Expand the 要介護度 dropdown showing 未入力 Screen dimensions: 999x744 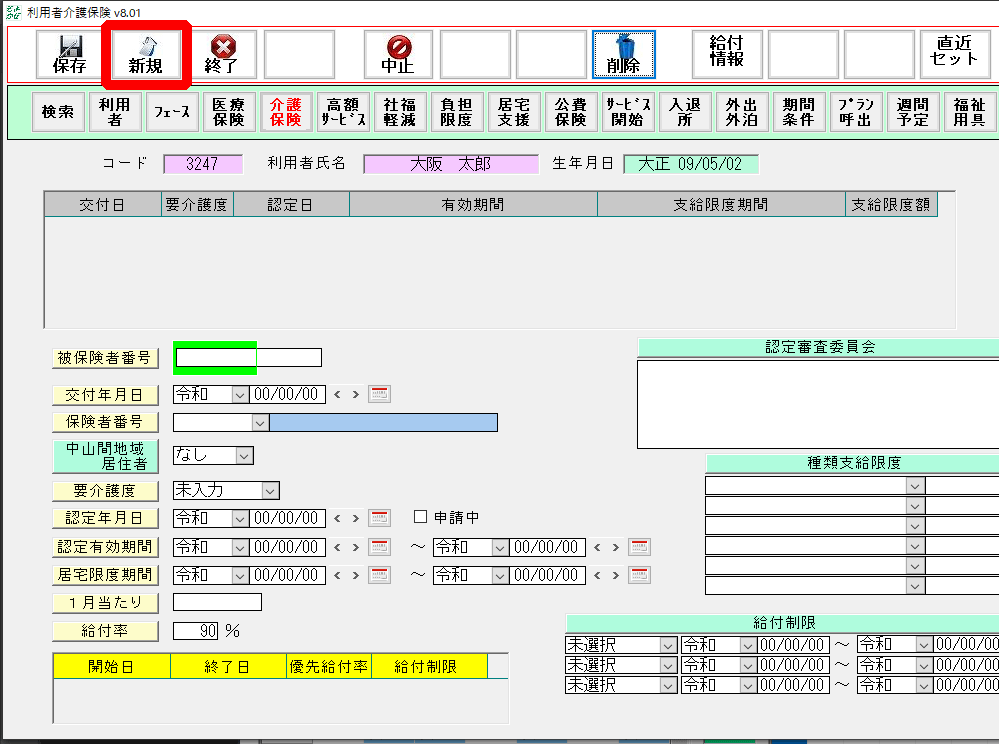[x=269, y=490]
